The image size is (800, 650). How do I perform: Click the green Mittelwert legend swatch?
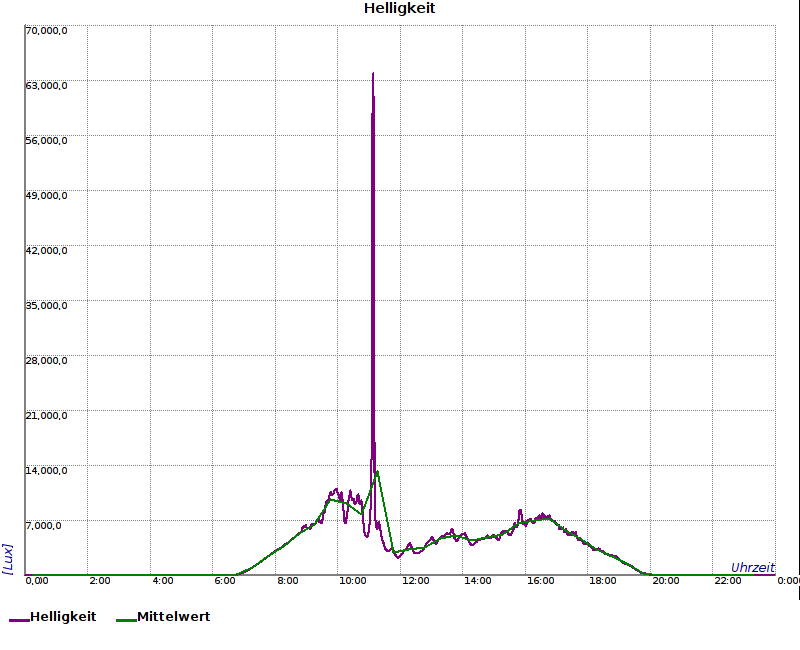click(127, 620)
